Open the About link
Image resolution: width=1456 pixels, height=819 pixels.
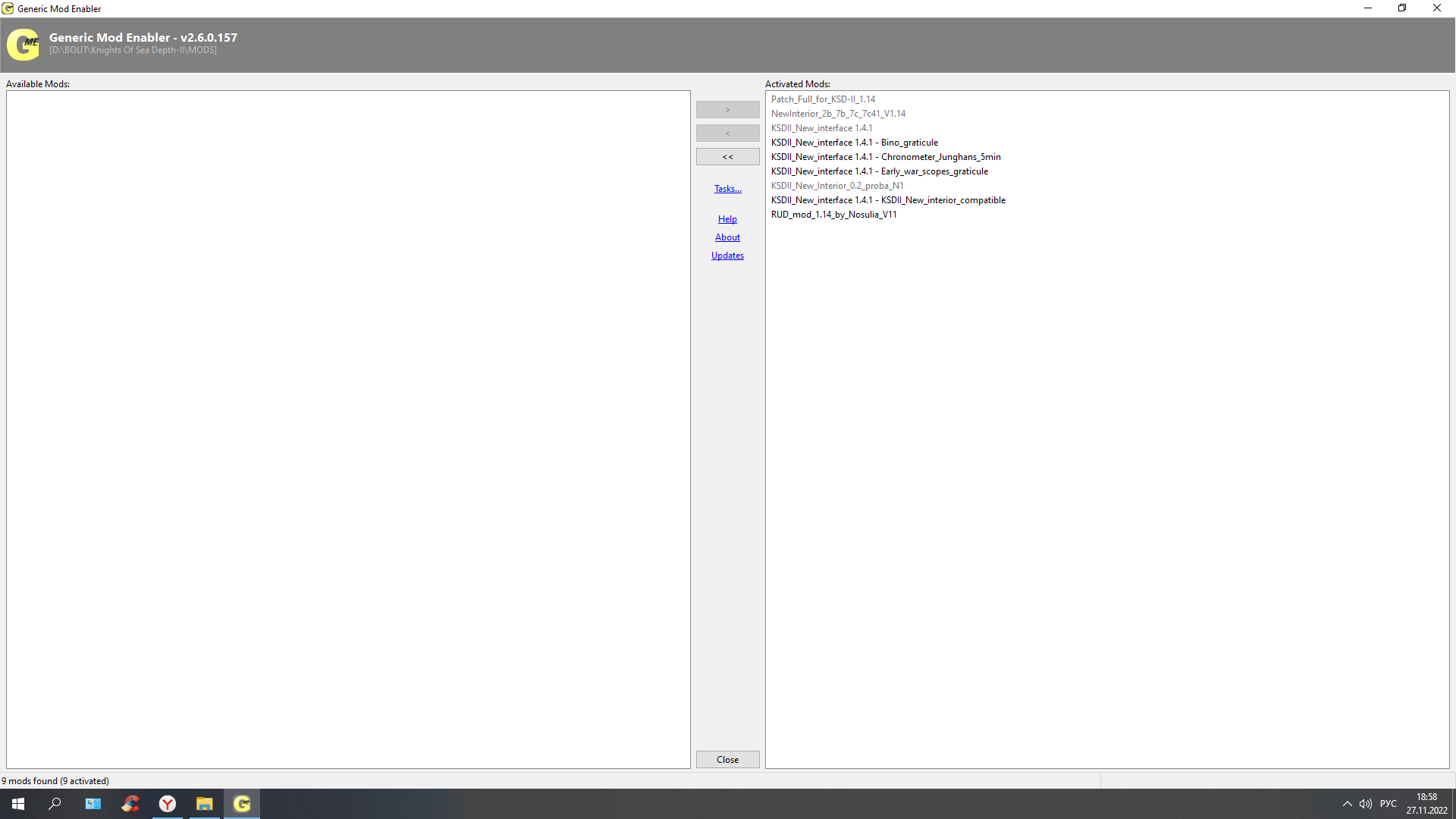coord(727,237)
